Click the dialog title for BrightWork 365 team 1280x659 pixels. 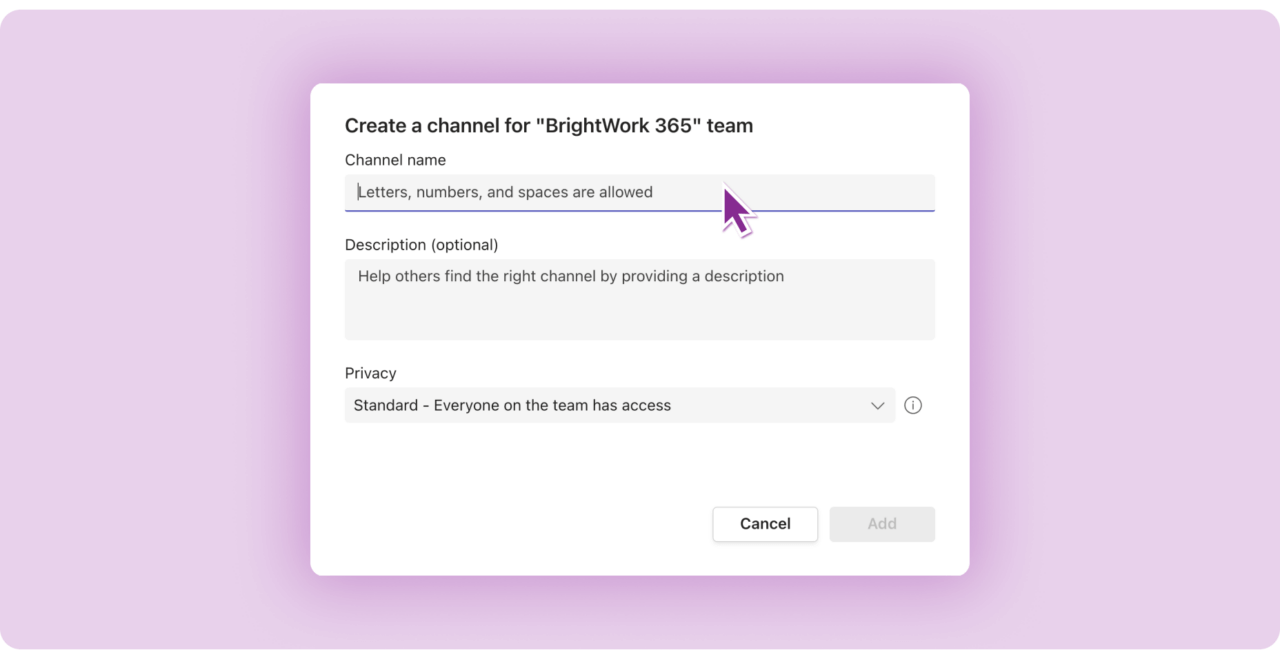coord(549,125)
